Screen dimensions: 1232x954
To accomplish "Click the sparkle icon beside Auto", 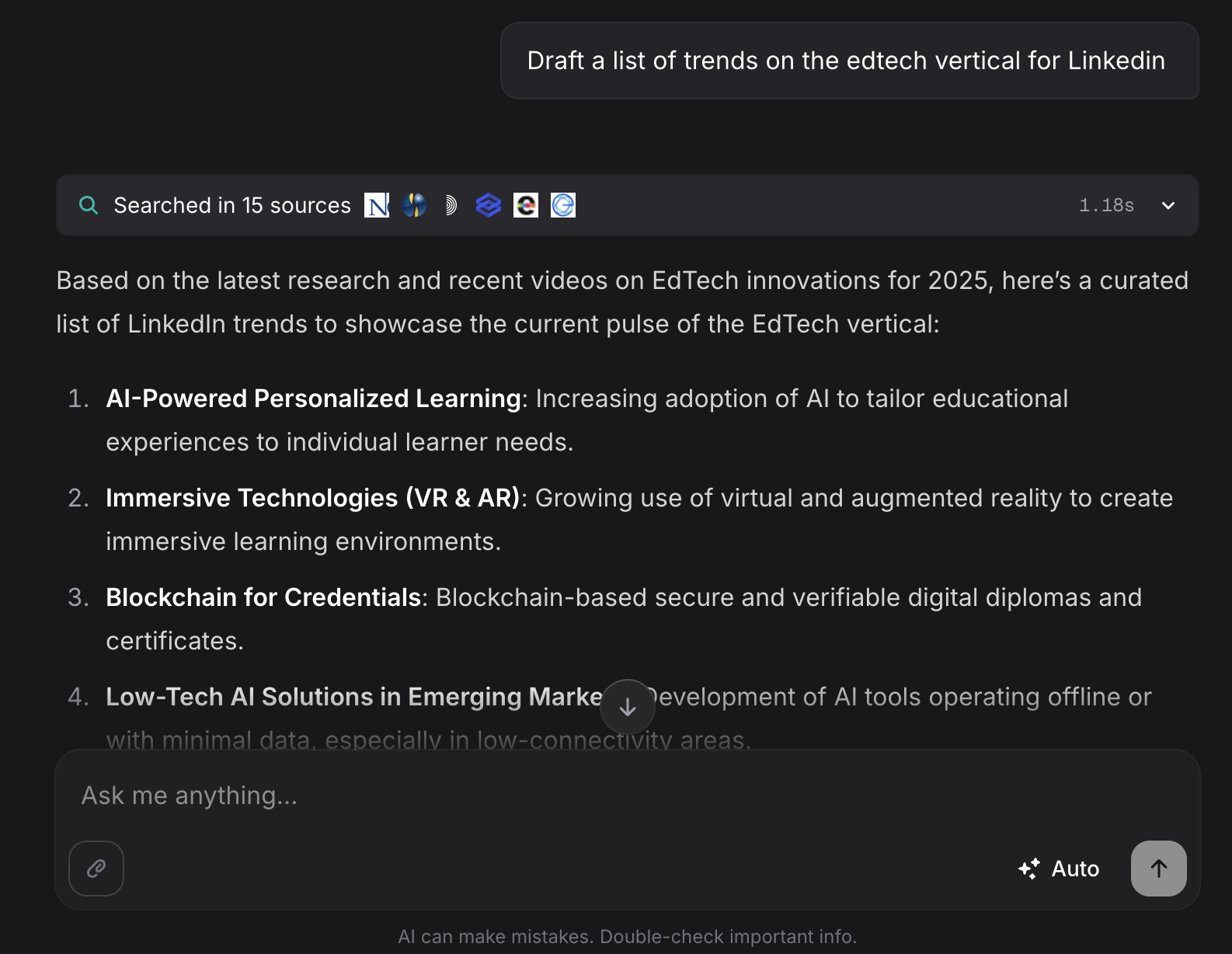I will (x=1029, y=869).
